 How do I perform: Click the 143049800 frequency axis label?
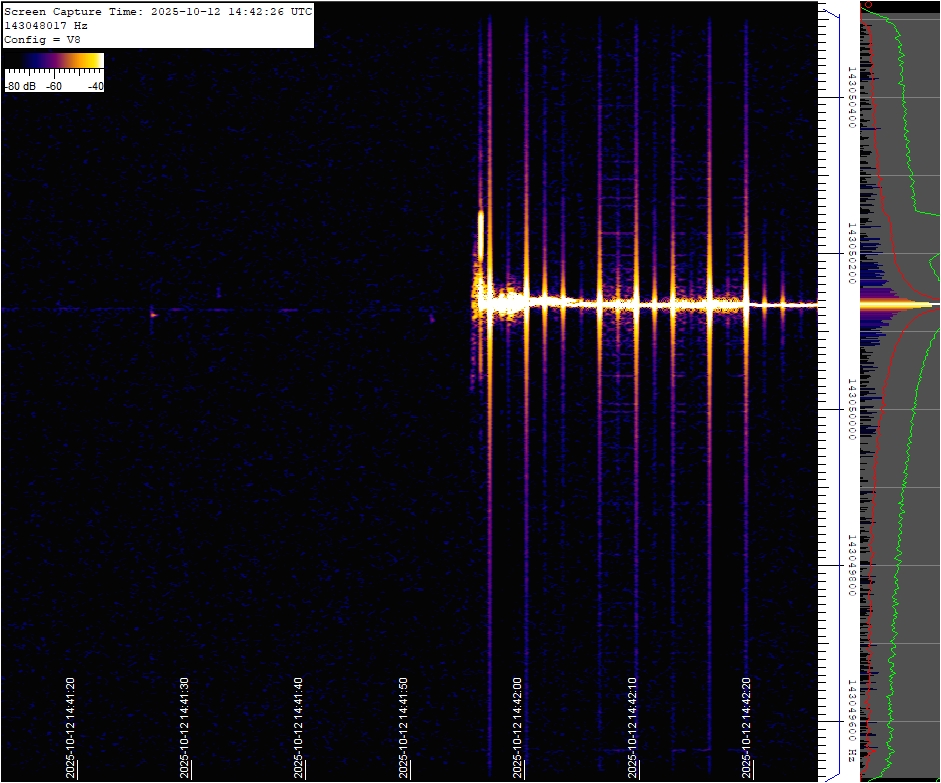[851, 565]
